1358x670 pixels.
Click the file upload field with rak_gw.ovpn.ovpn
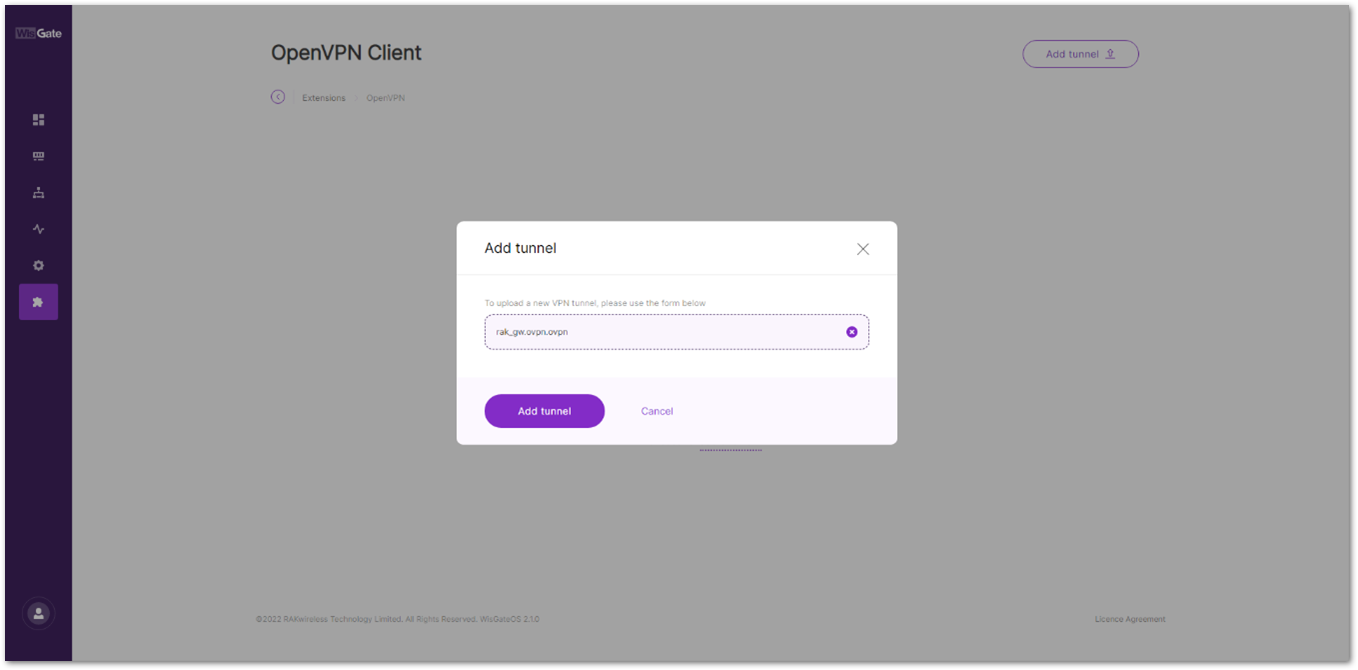pos(660,332)
